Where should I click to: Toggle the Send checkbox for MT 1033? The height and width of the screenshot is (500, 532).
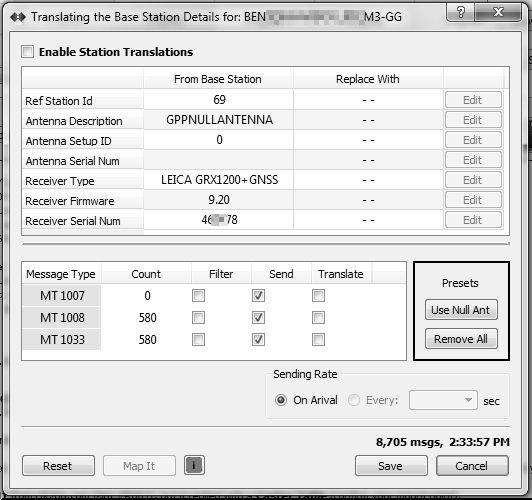coord(258,339)
